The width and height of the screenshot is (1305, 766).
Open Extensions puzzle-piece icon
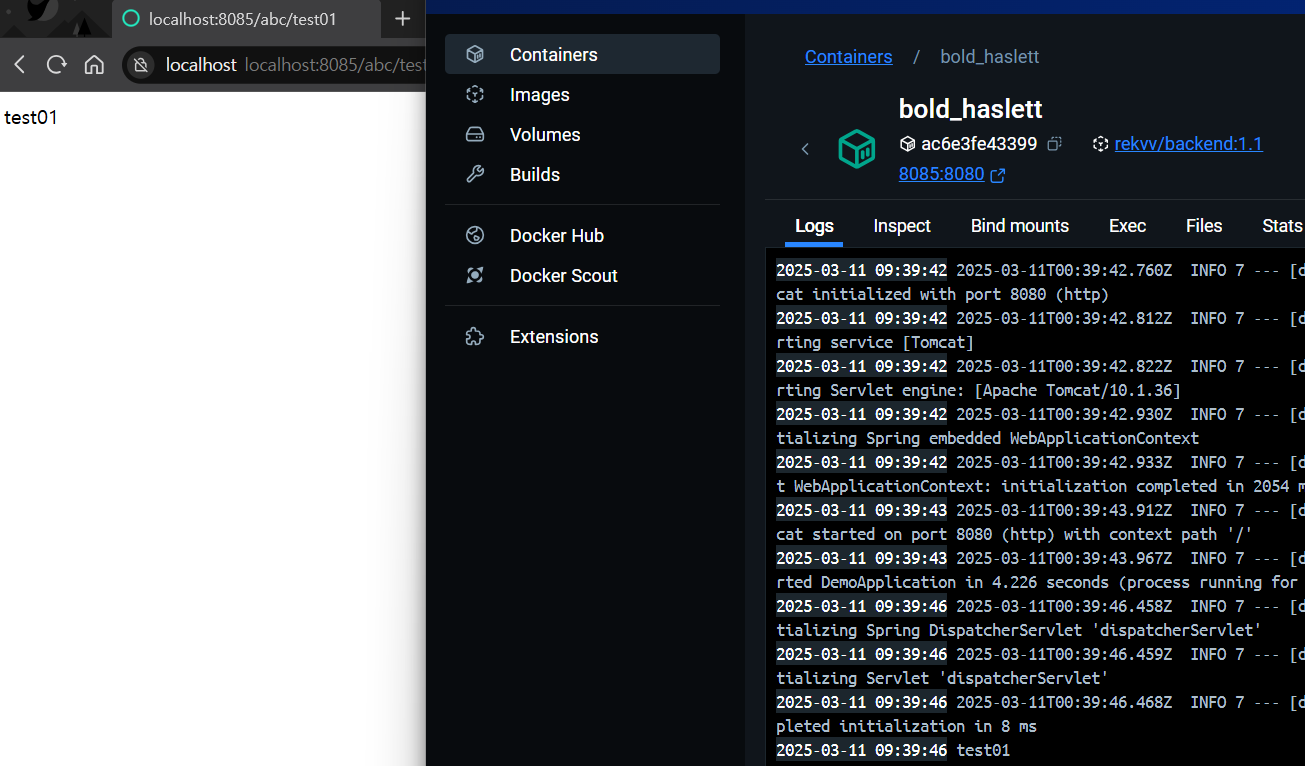(x=475, y=336)
